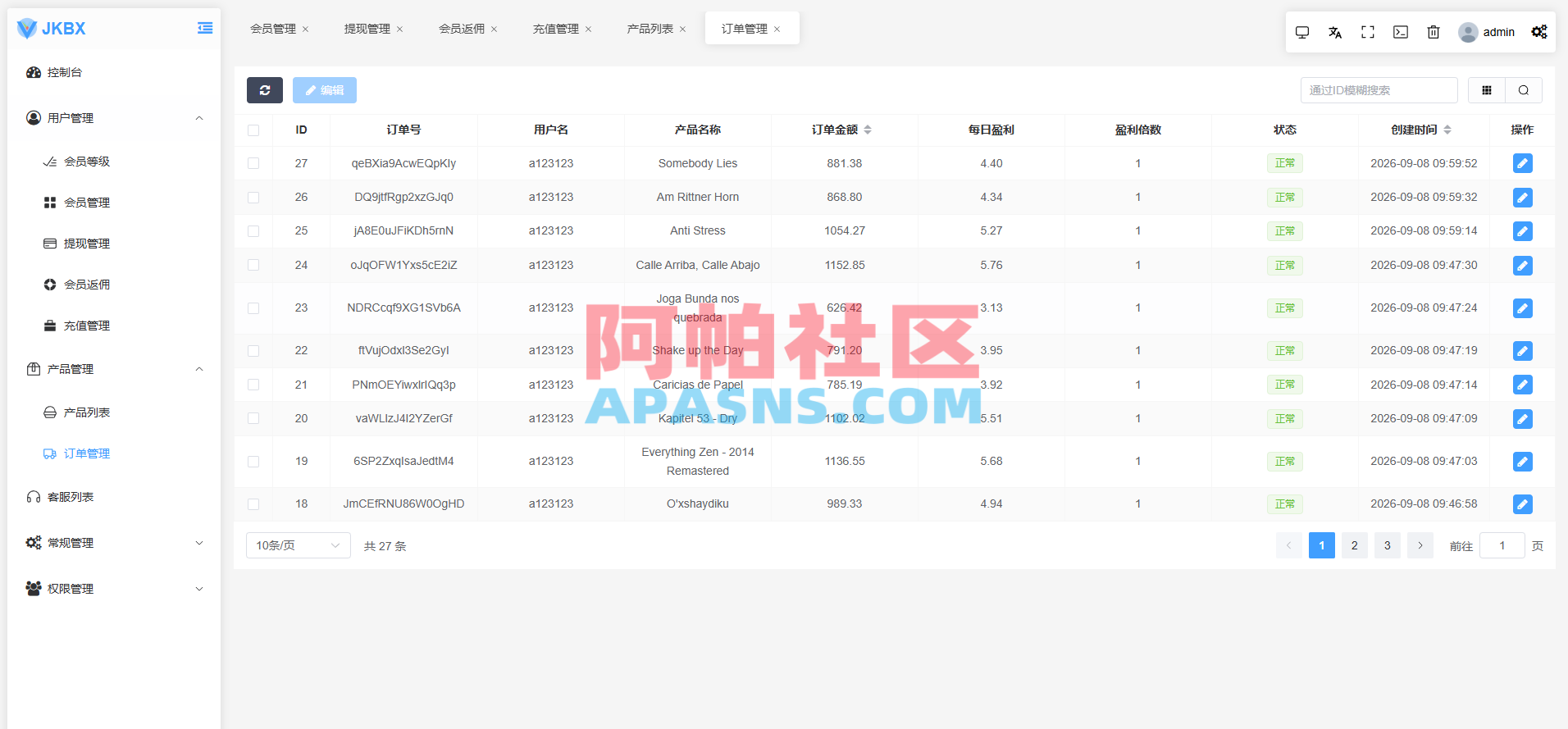Go to the next page arrow
Image resolution: width=1568 pixels, height=729 pixels.
coord(1420,545)
